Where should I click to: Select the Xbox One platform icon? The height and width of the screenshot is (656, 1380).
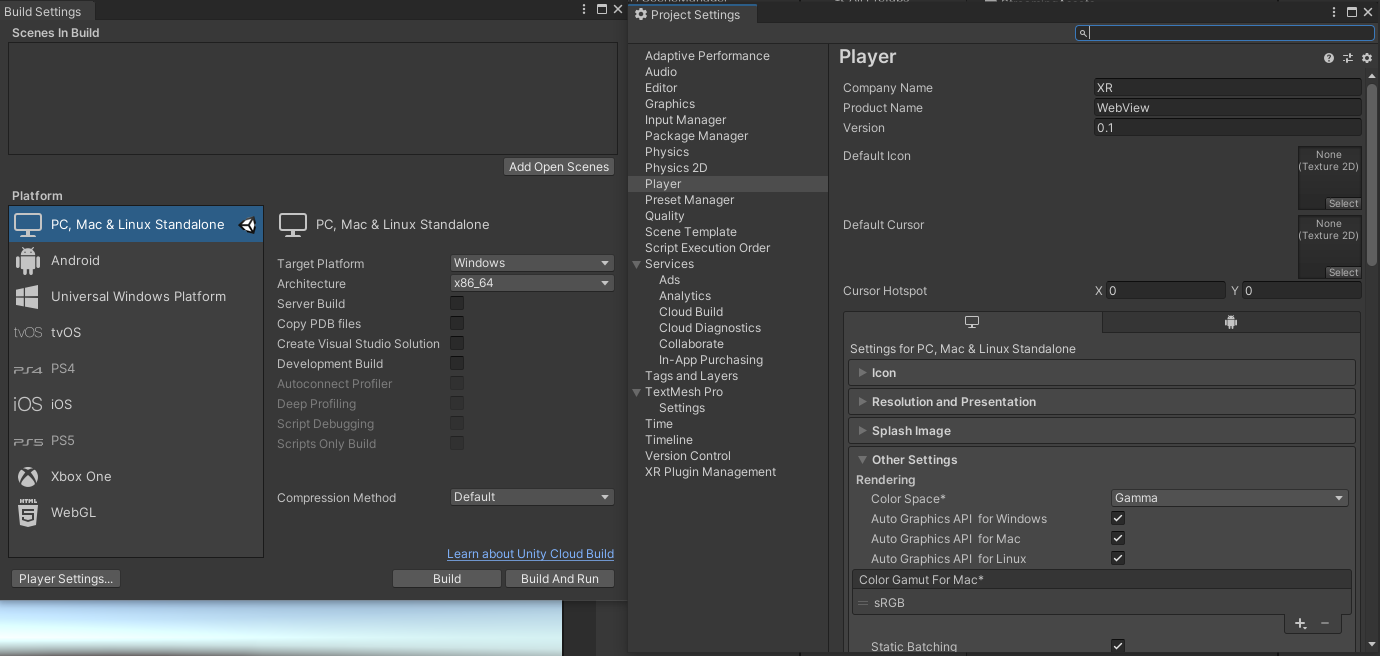pyautogui.click(x=28, y=476)
